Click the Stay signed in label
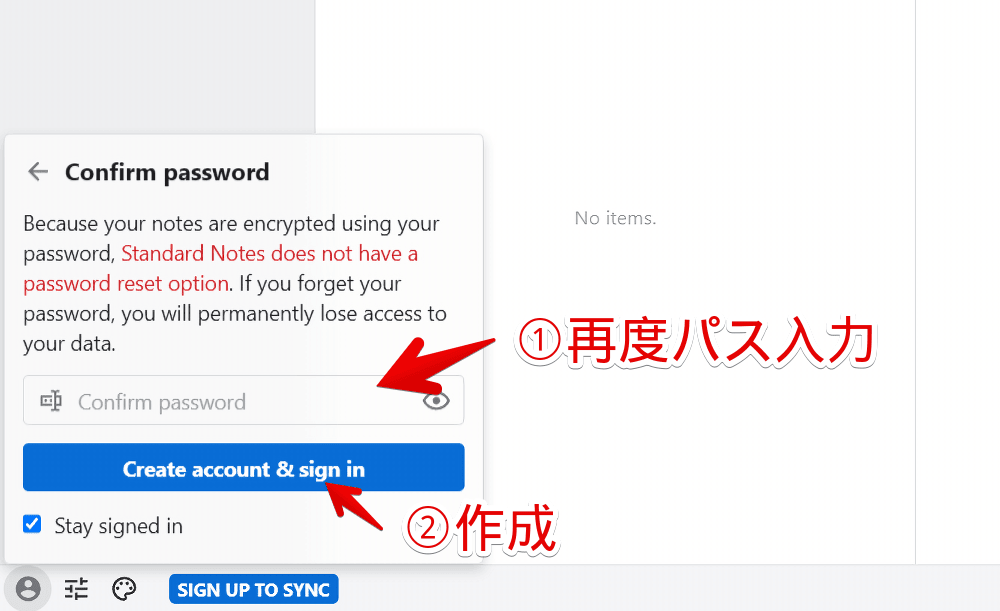 [119, 526]
